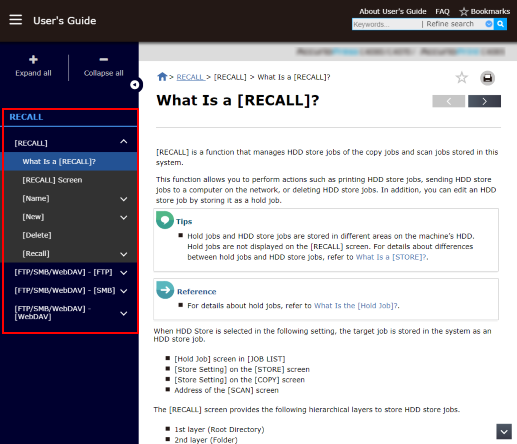
Task: Follow the What Is the [Hold Job]? link
Action: coord(356,306)
